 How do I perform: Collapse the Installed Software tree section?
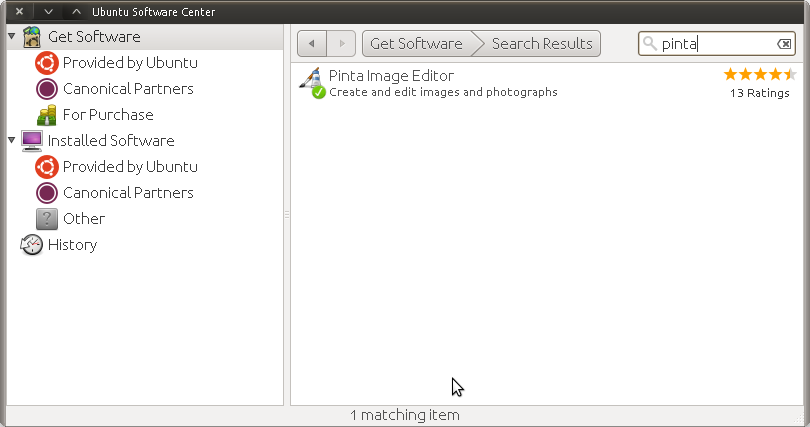click(x=11, y=140)
